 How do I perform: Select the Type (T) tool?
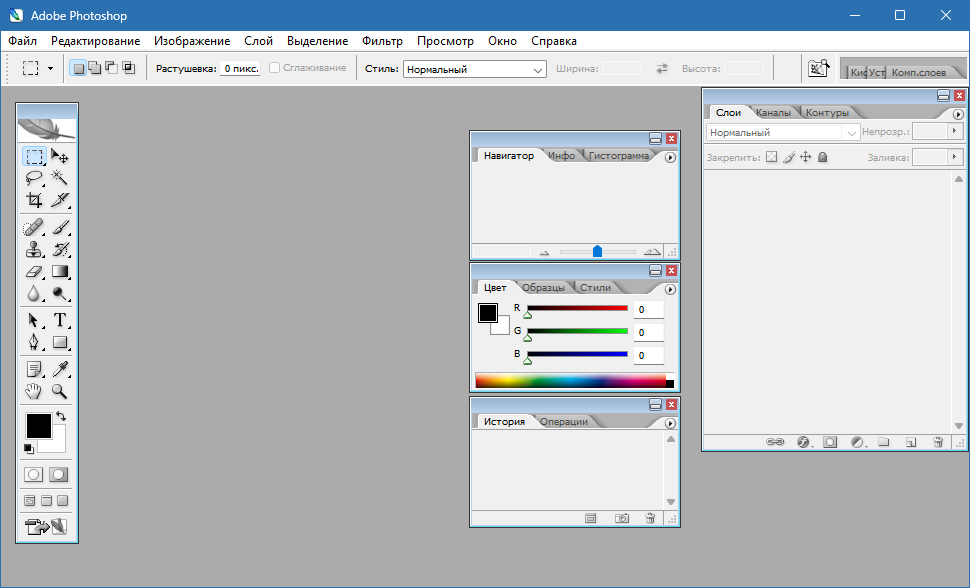(x=60, y=320)
